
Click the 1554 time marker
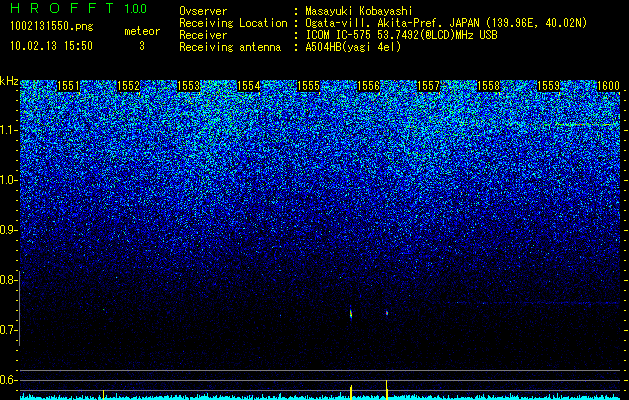tap(248, 86)
